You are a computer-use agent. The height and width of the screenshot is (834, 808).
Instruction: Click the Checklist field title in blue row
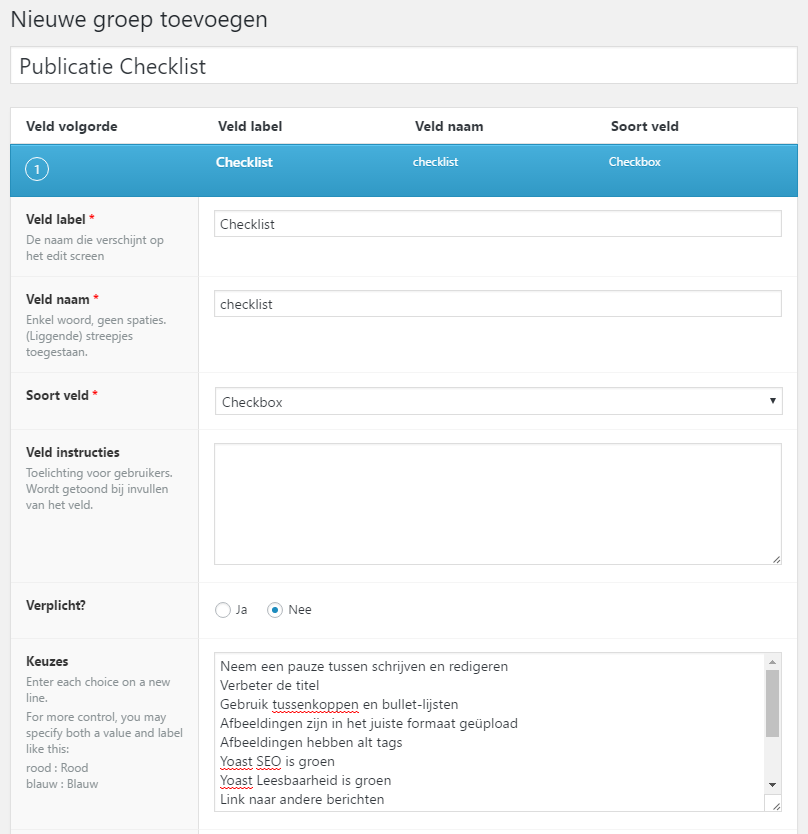coord(244,162)
